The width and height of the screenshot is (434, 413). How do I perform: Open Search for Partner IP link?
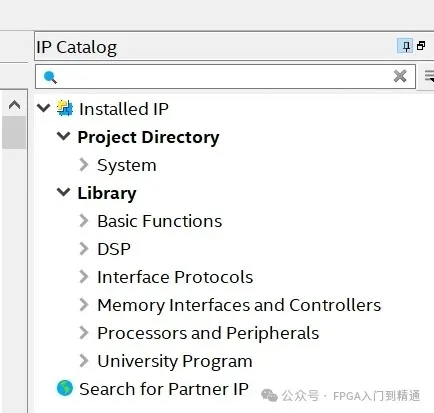click(164, 389)
